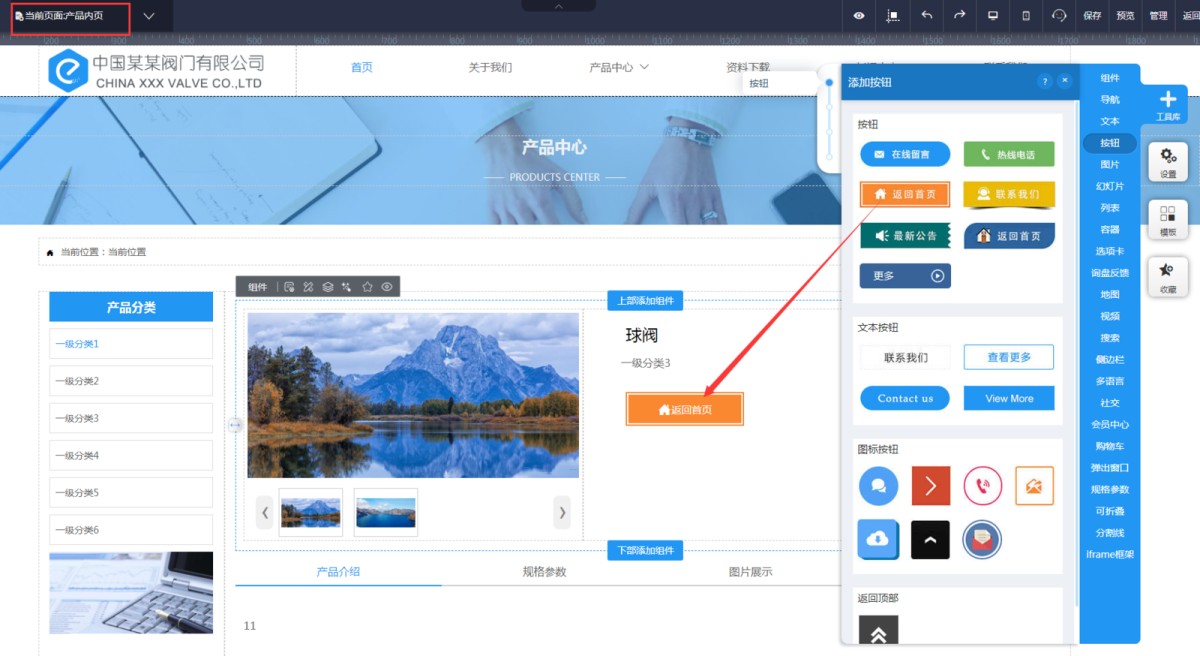Close the 添加按钮 panel

tap(1065, 81)
